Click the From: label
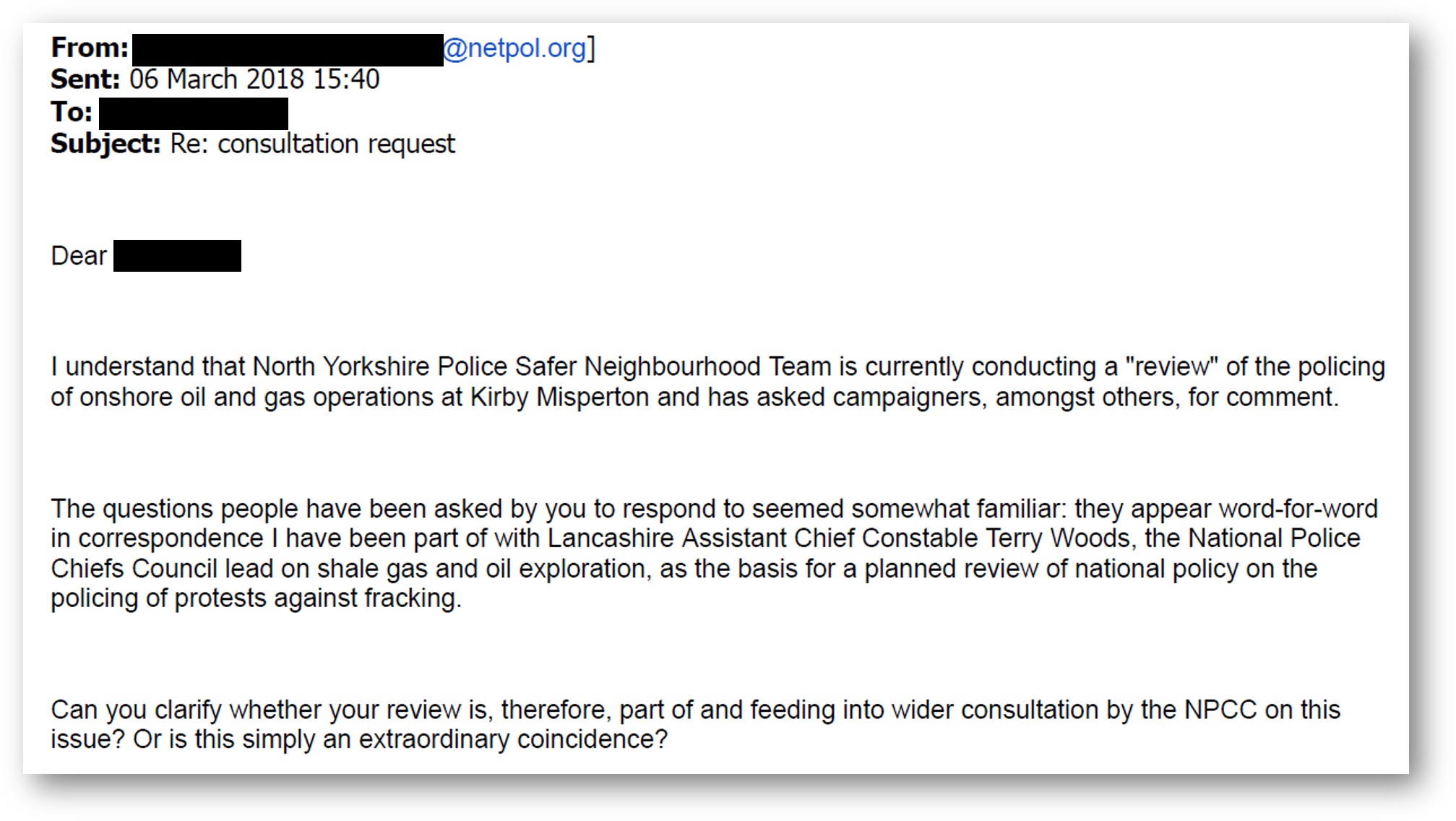Viewport: 1456px width, 821px height. (x=90, y=48)
